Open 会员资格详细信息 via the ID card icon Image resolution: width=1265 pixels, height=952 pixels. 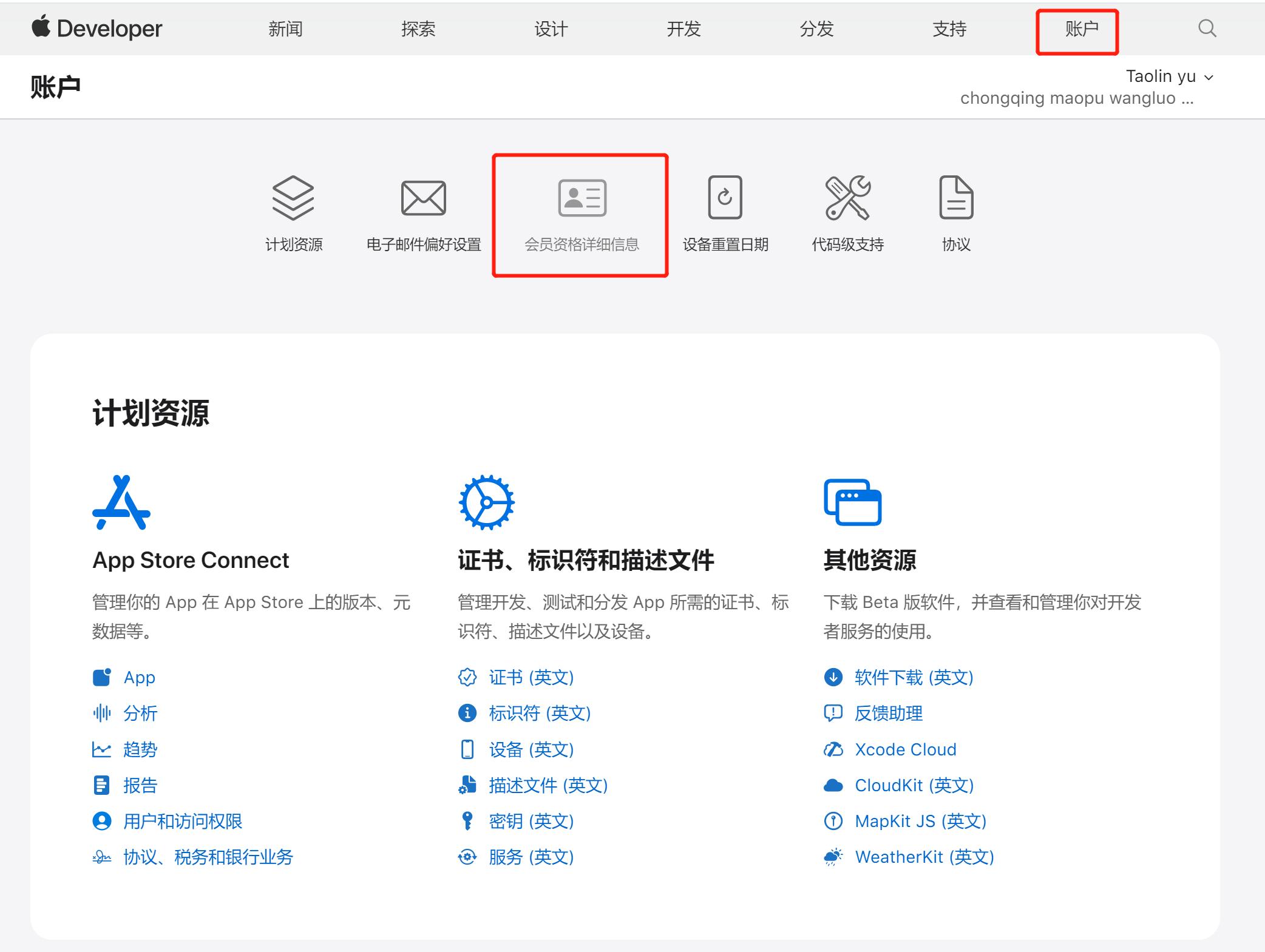click(580, 197)
